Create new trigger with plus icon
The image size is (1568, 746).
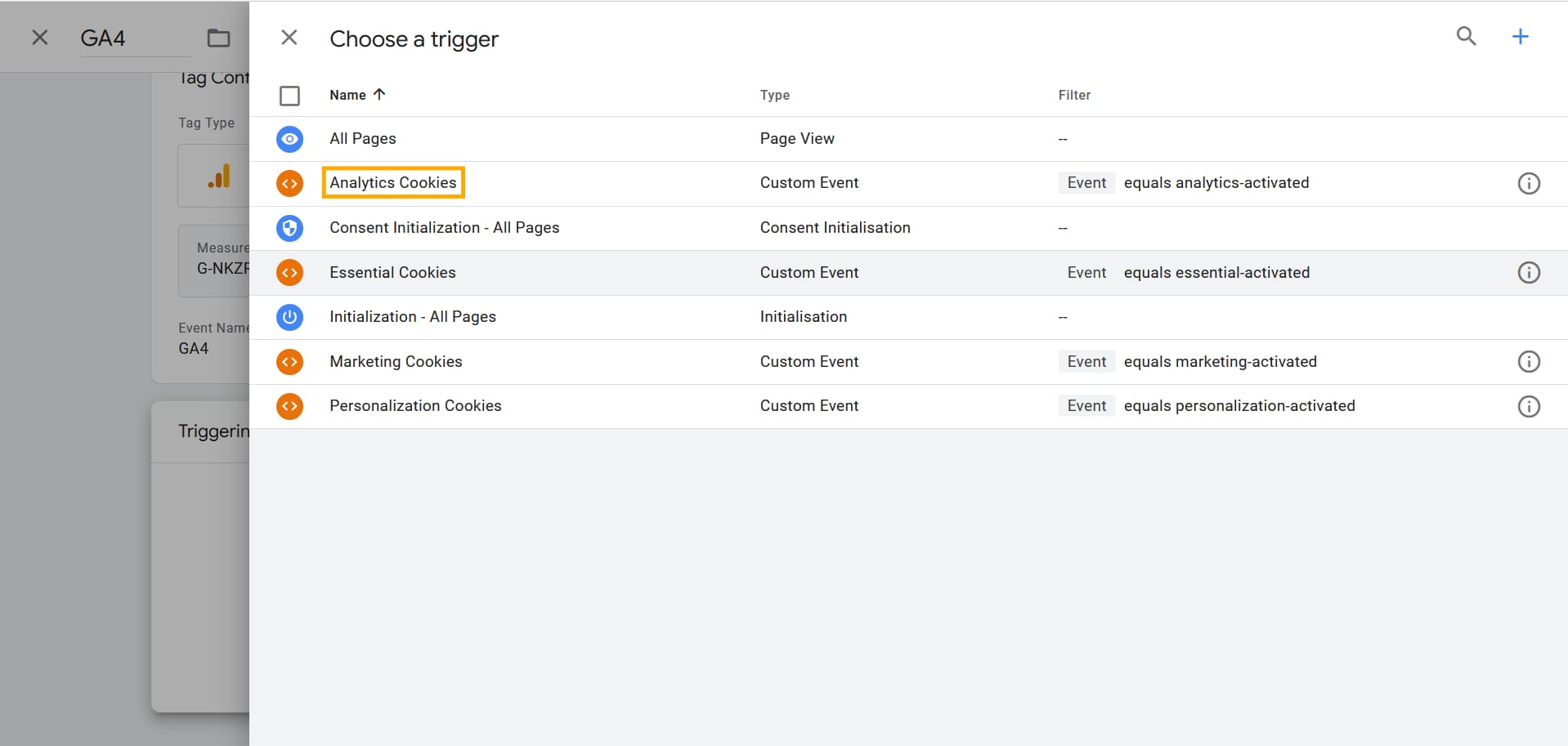[x=1520, y=36]
